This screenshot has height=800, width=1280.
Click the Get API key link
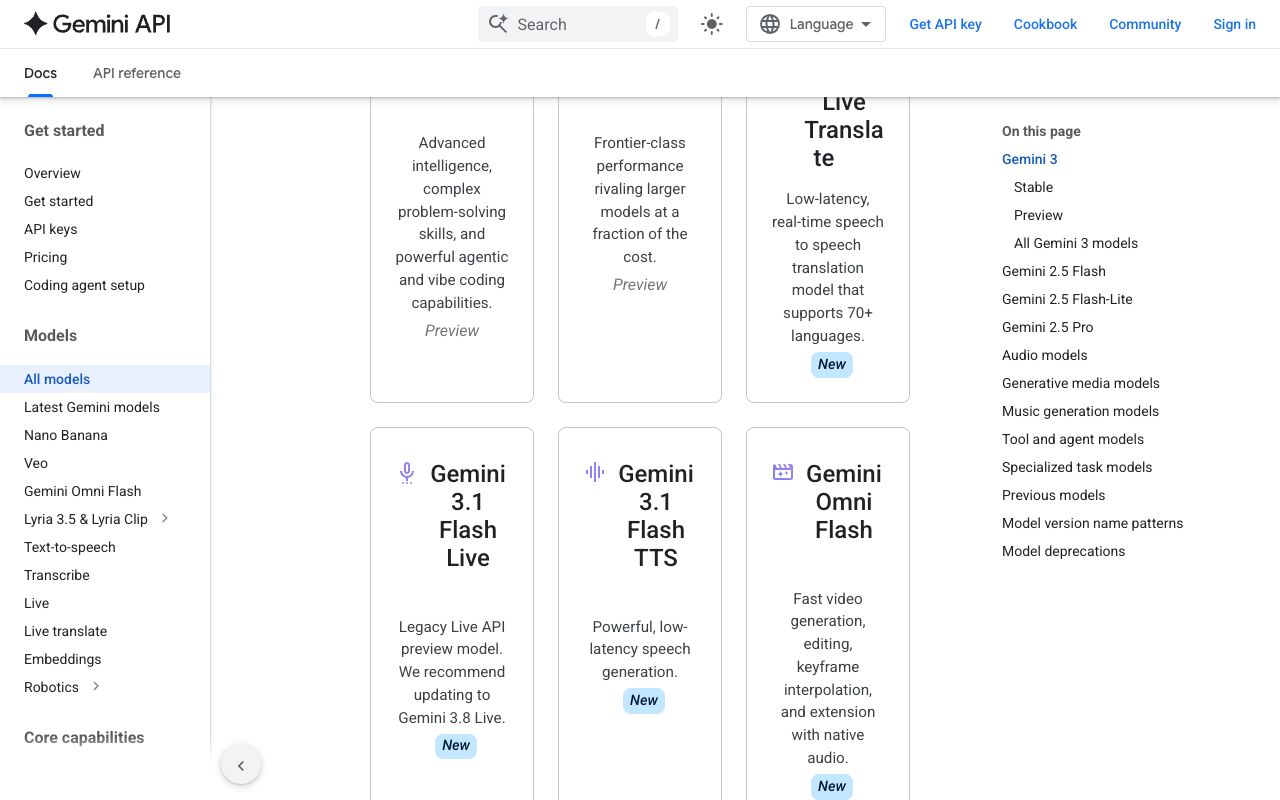[945, 24]
